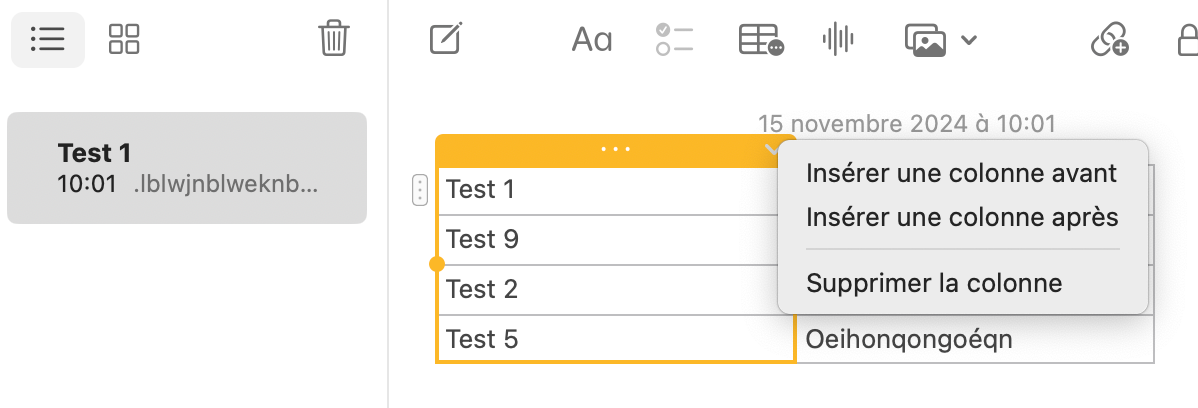Click the column handle three dots
Viewport: 1198px width, 408px height.
point(615,149)
